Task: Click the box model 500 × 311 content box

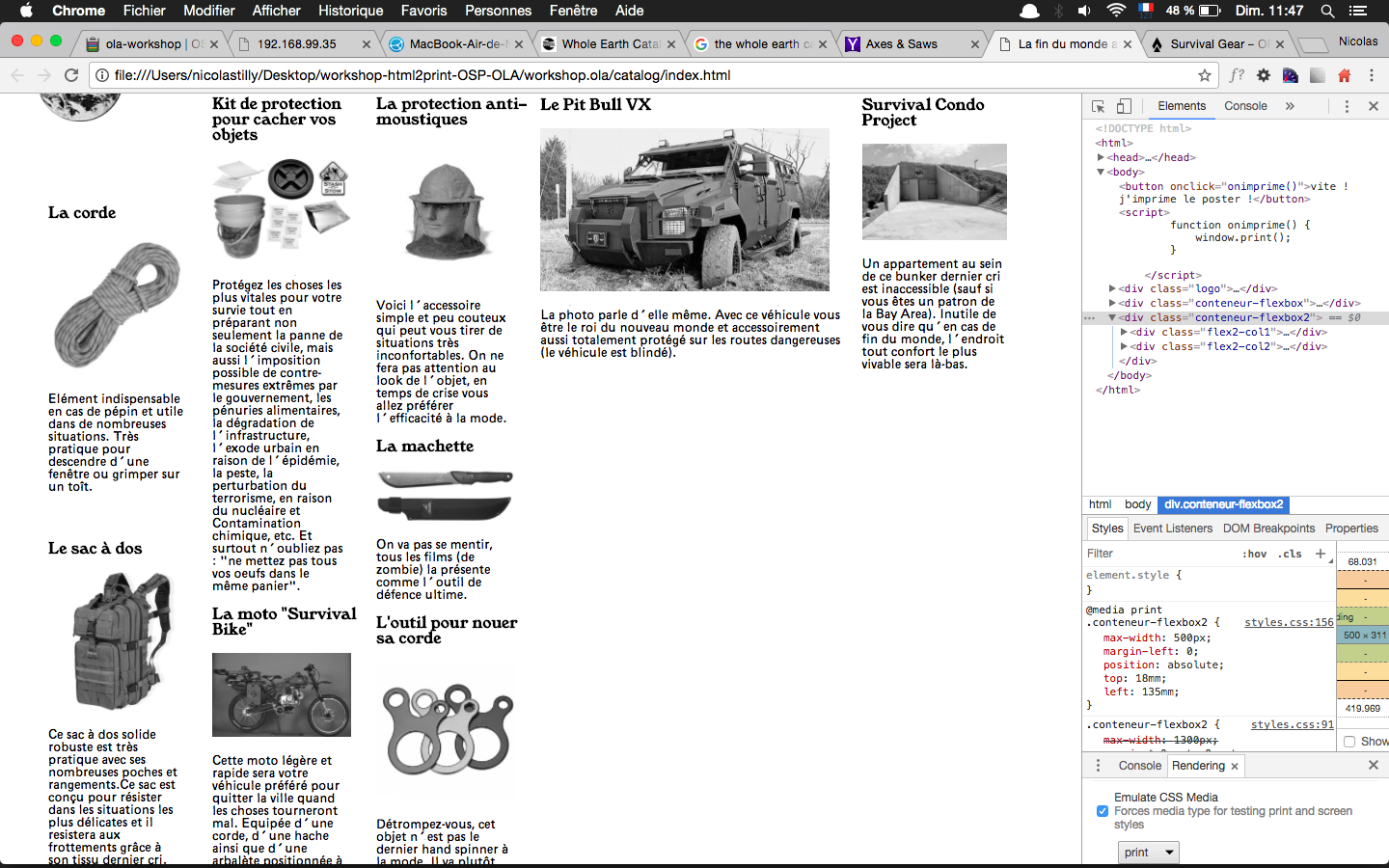Action: click(x=1364, y=635)
